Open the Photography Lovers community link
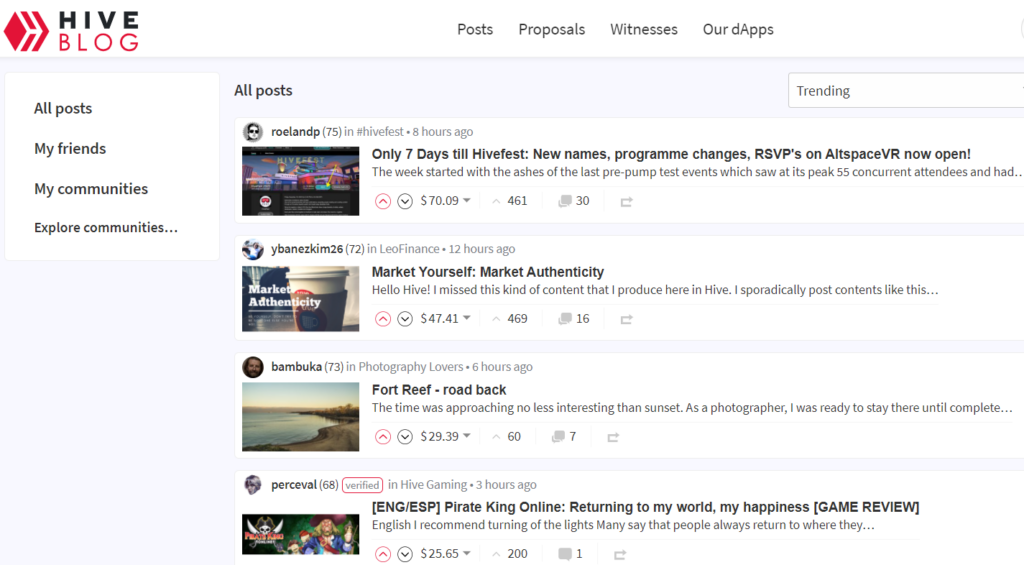1024x565 pixels. [411, 366]
